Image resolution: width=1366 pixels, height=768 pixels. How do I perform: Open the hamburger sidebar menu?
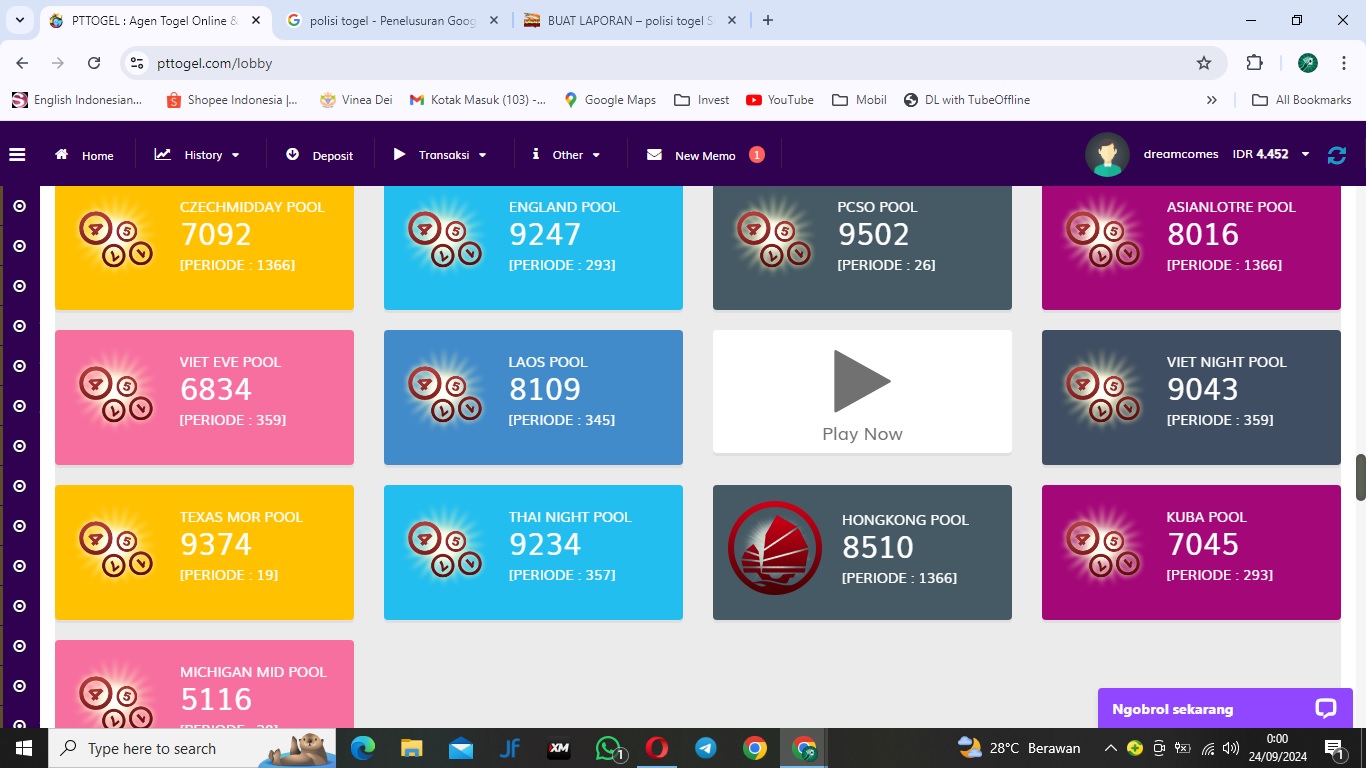[x=17, y=155]
